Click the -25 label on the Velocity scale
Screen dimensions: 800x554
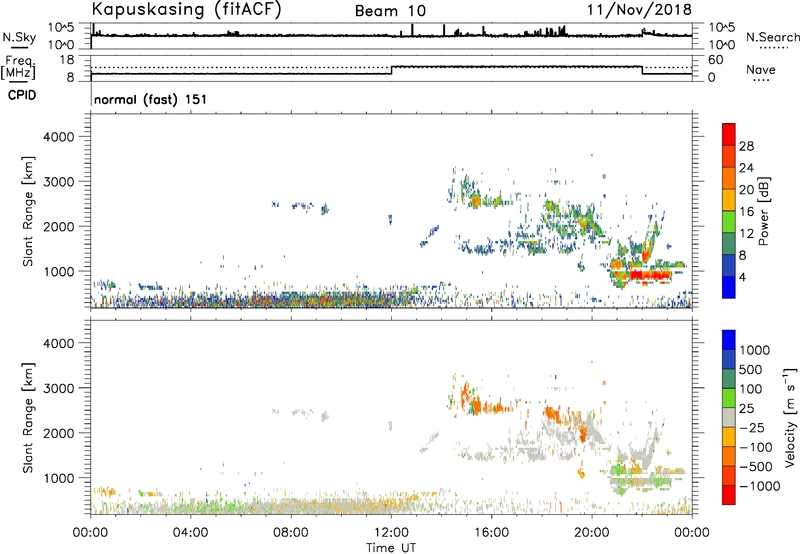click(752, 427)
